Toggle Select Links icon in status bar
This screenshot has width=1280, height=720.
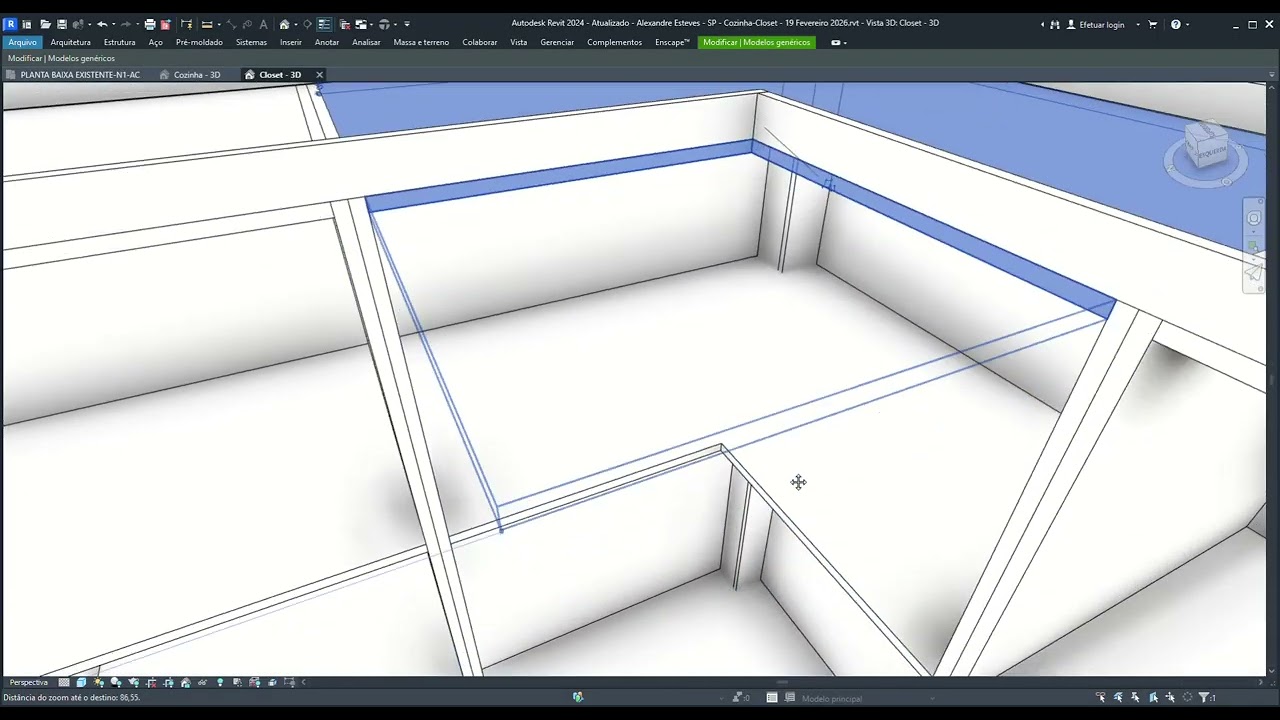[1101, 697]
